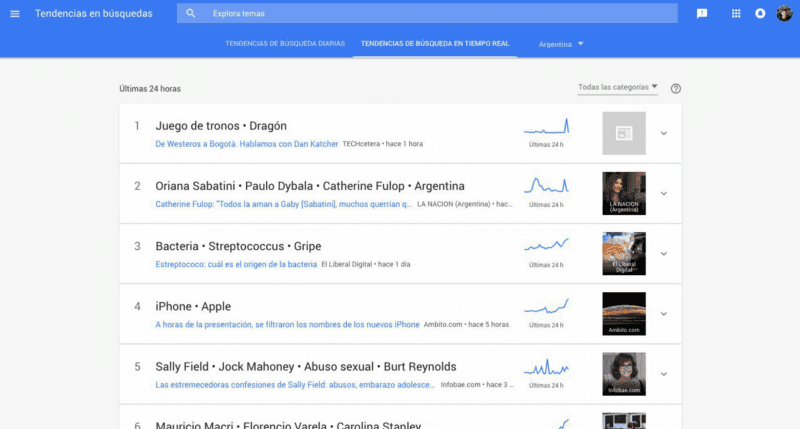The width and height of the screenshot is (800, 429).
Task: Expand the Juego de tronos trend row
Action: pyautogui.click(x=664, y=133)
